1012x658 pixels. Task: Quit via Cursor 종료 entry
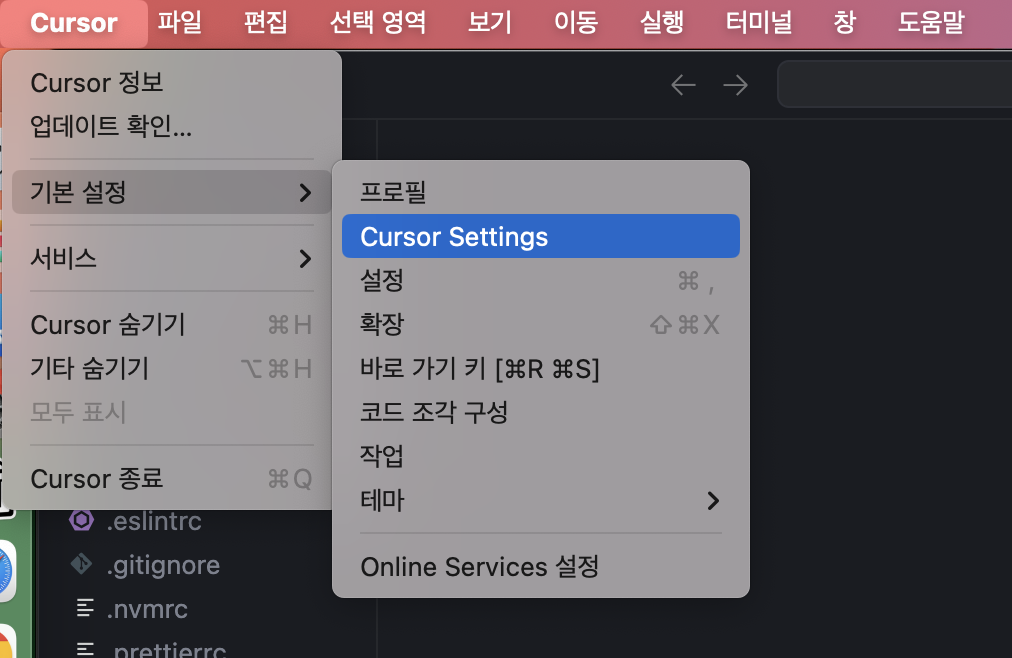pos(172,479)
